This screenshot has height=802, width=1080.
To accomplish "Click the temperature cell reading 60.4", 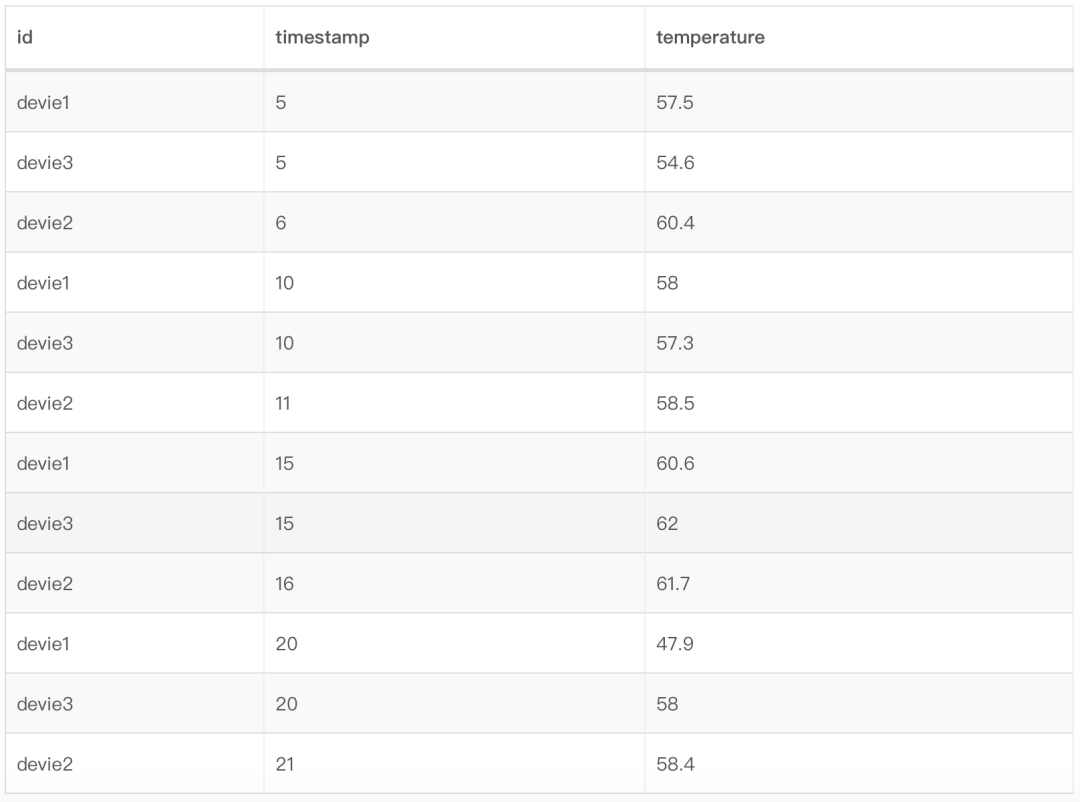I will point(675,223).
